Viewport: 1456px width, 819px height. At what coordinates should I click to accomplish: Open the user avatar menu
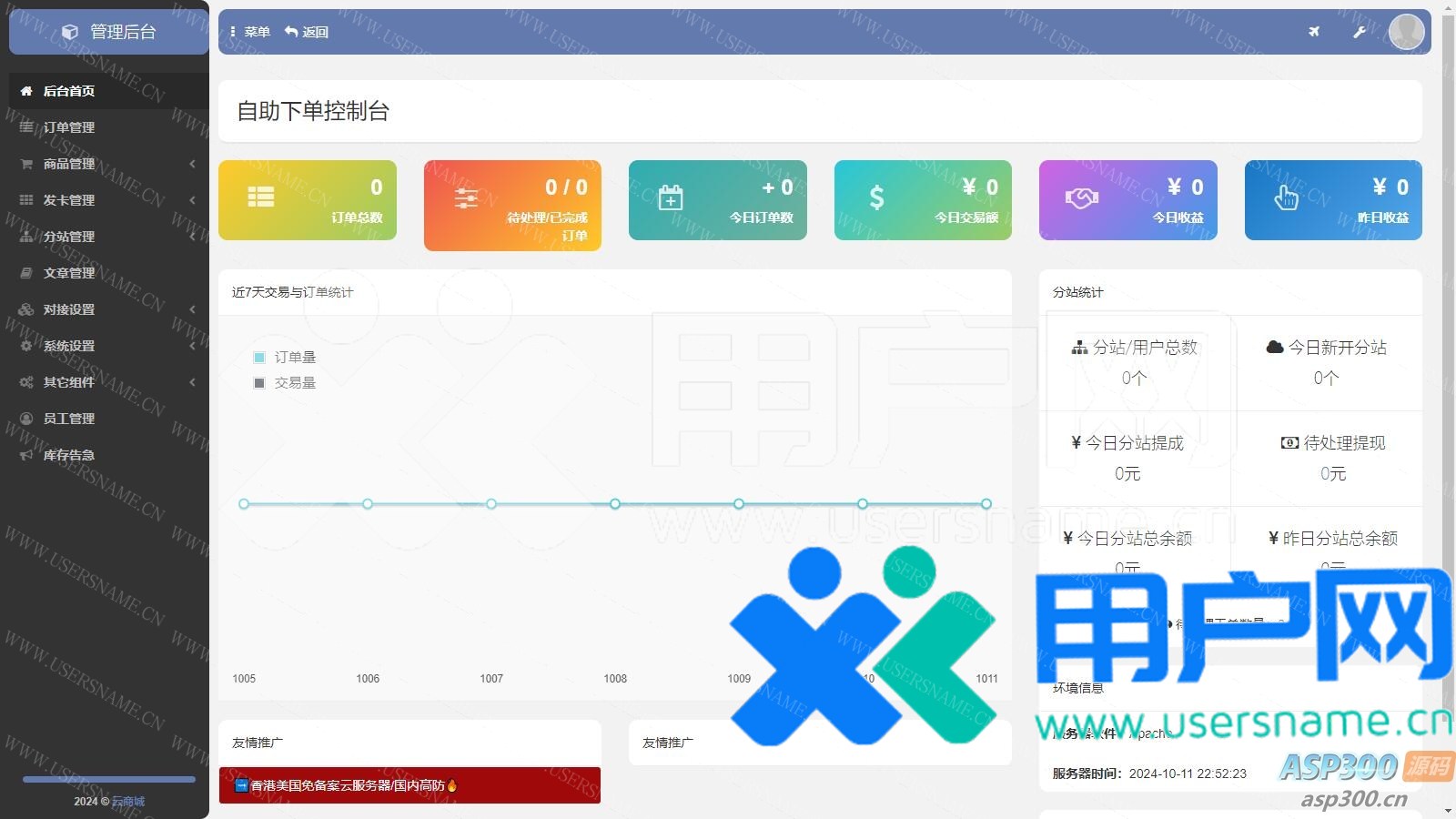[x=1406, y=32]
